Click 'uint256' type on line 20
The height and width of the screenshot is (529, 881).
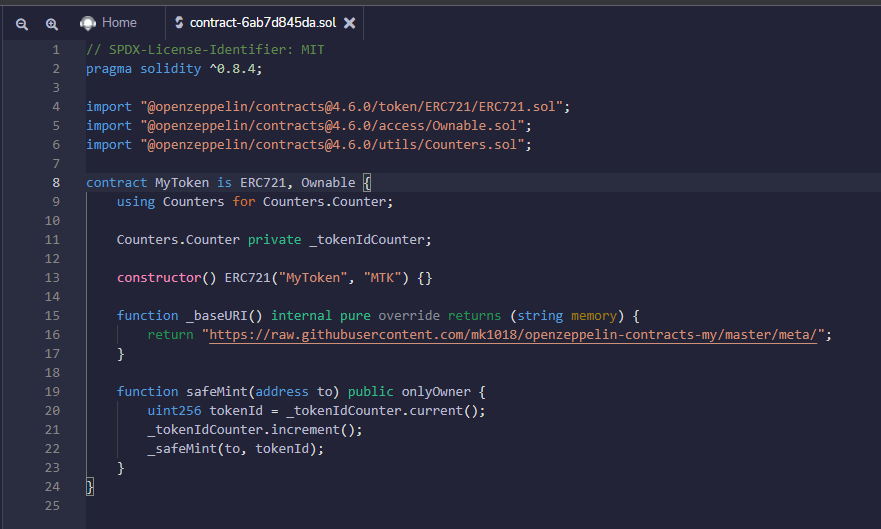click(x=174, y=411)
